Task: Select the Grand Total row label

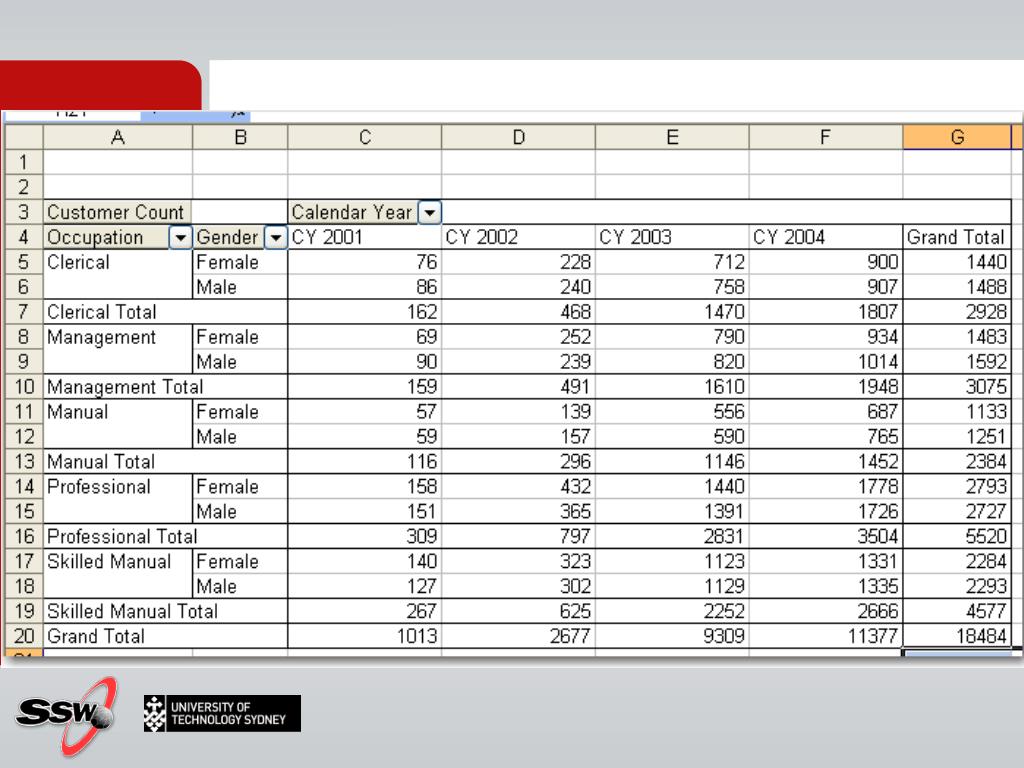Action: pos(165,636)
